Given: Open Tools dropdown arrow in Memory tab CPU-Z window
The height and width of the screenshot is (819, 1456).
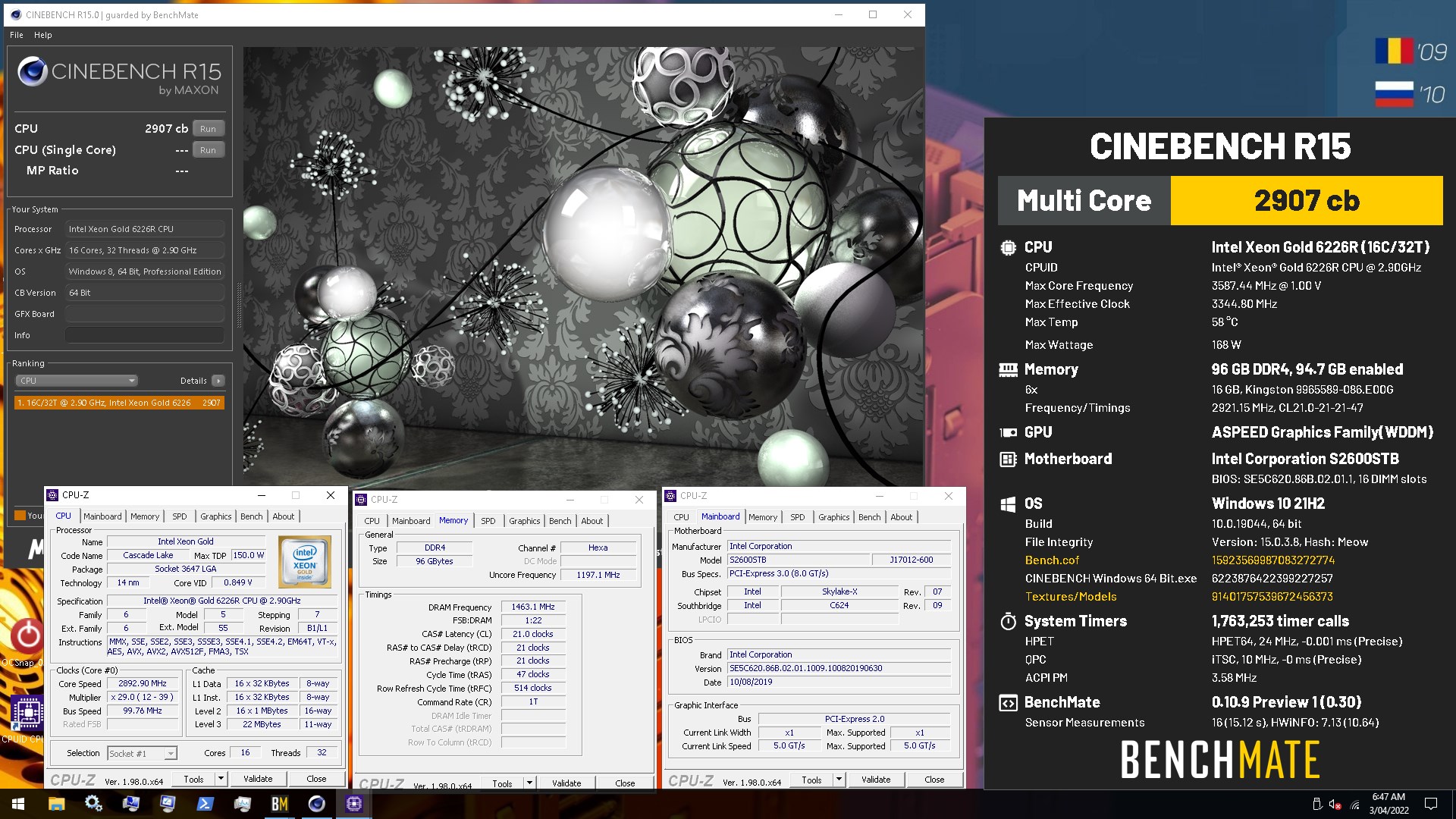Looking at the screenshot, I should click(529, 783).
